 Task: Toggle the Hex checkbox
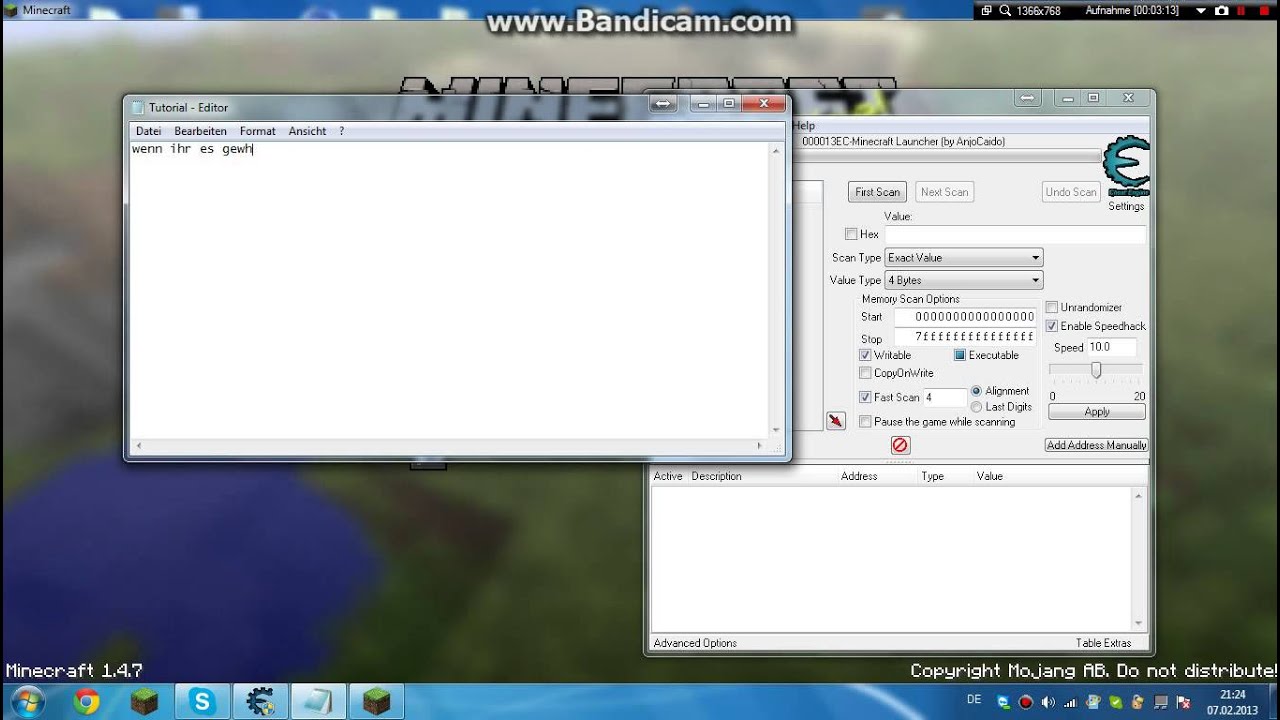point(851,234)
